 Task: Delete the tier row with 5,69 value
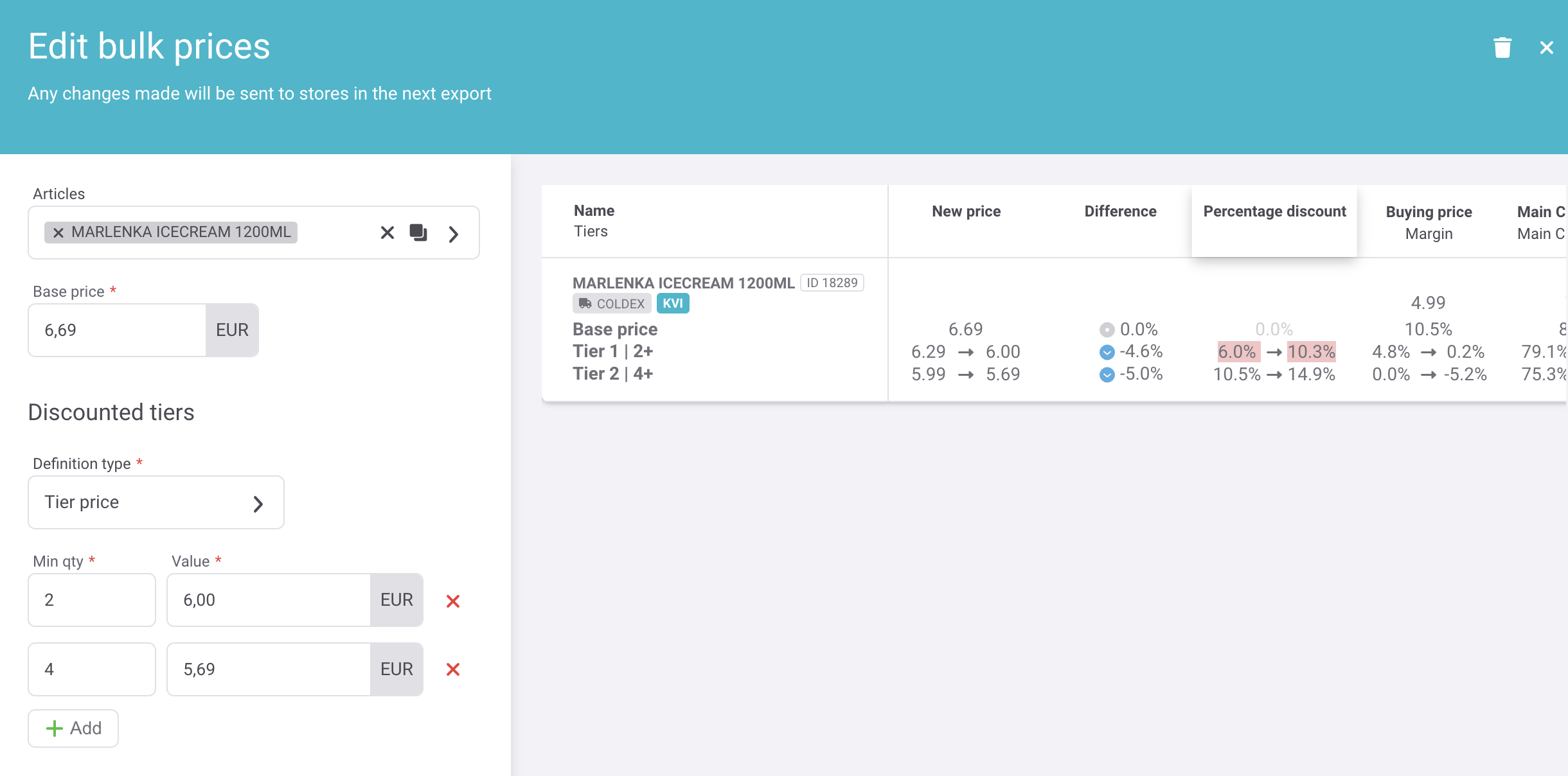pos(453,669)
